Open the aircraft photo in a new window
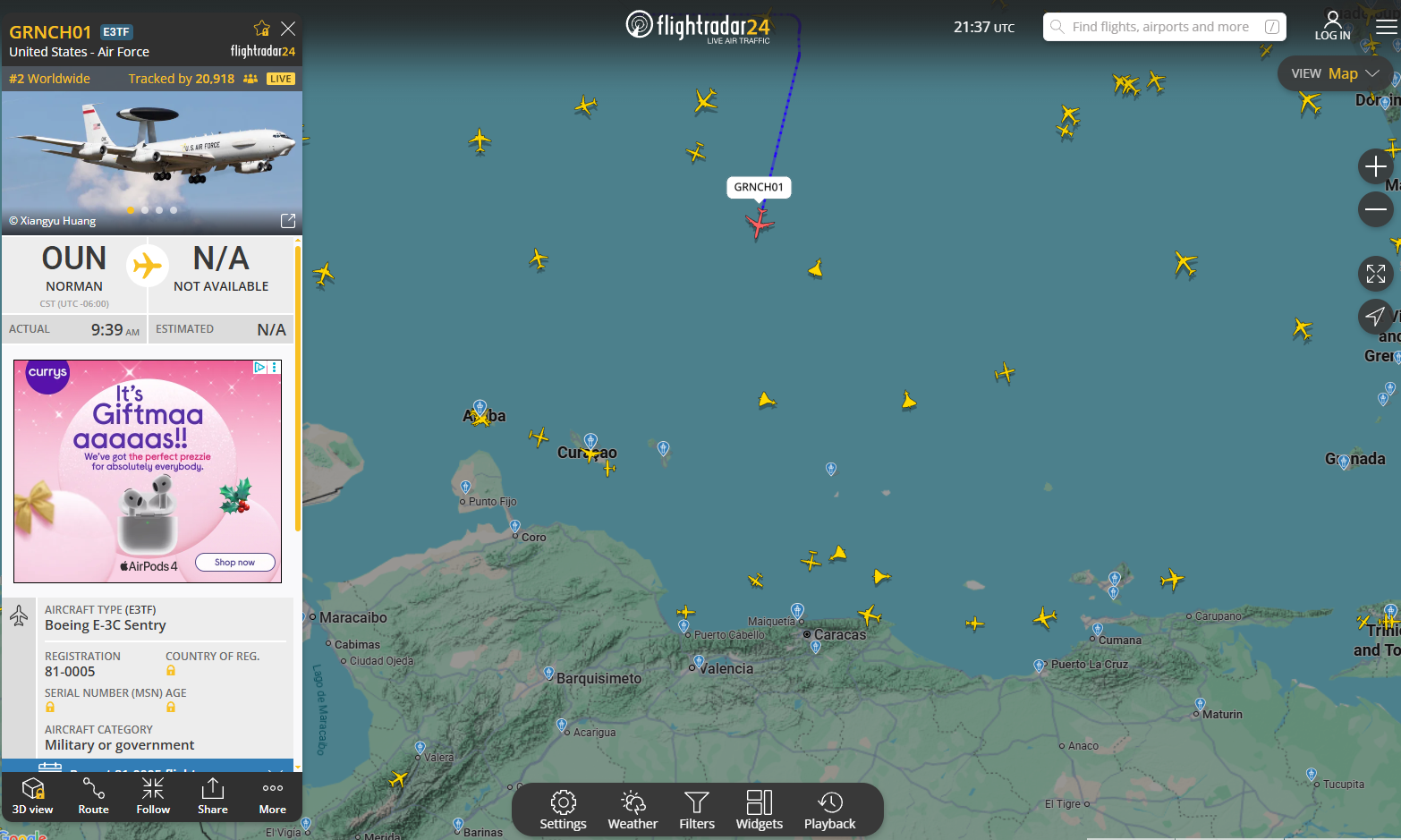Image resolution: width=1401 pixels, height=840 pixels. coord(288,221)
